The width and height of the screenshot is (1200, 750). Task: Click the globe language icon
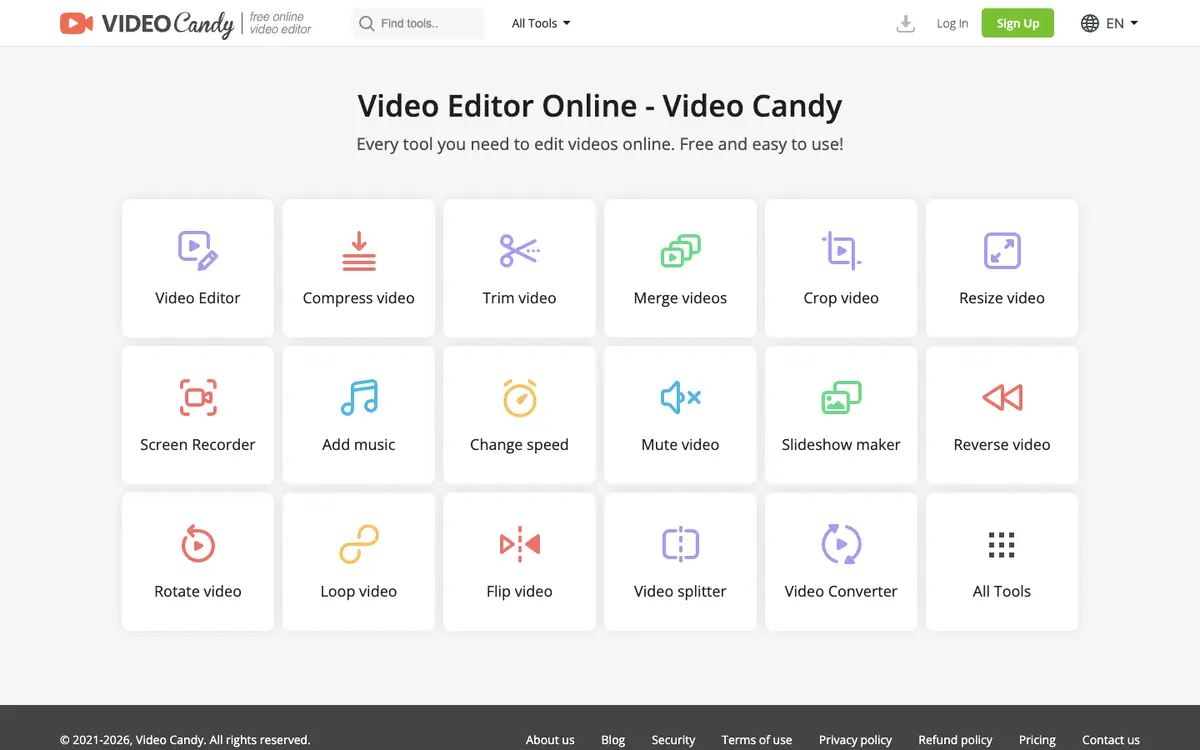pos(1090,23)
